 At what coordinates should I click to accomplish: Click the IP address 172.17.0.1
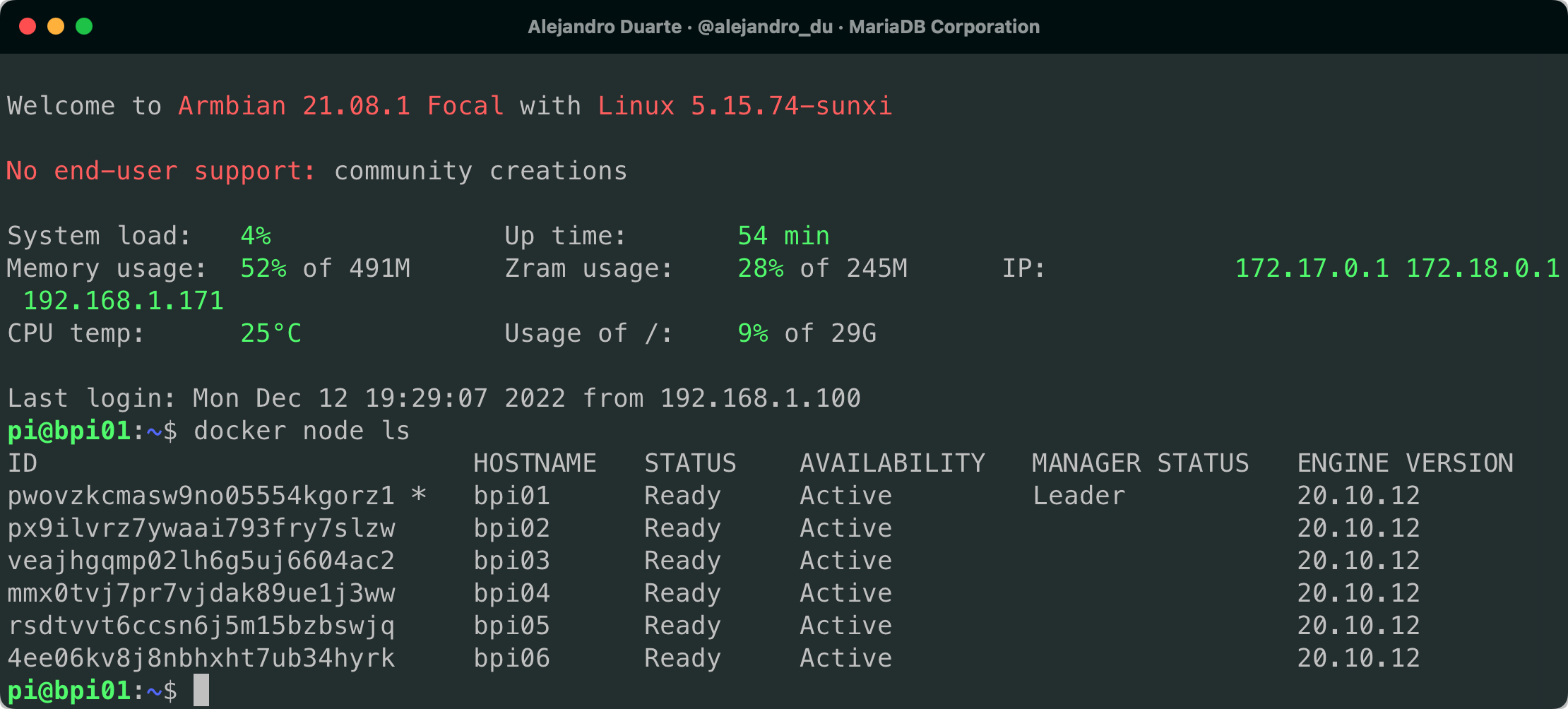pyautogui.click(x=1312, y=268)
